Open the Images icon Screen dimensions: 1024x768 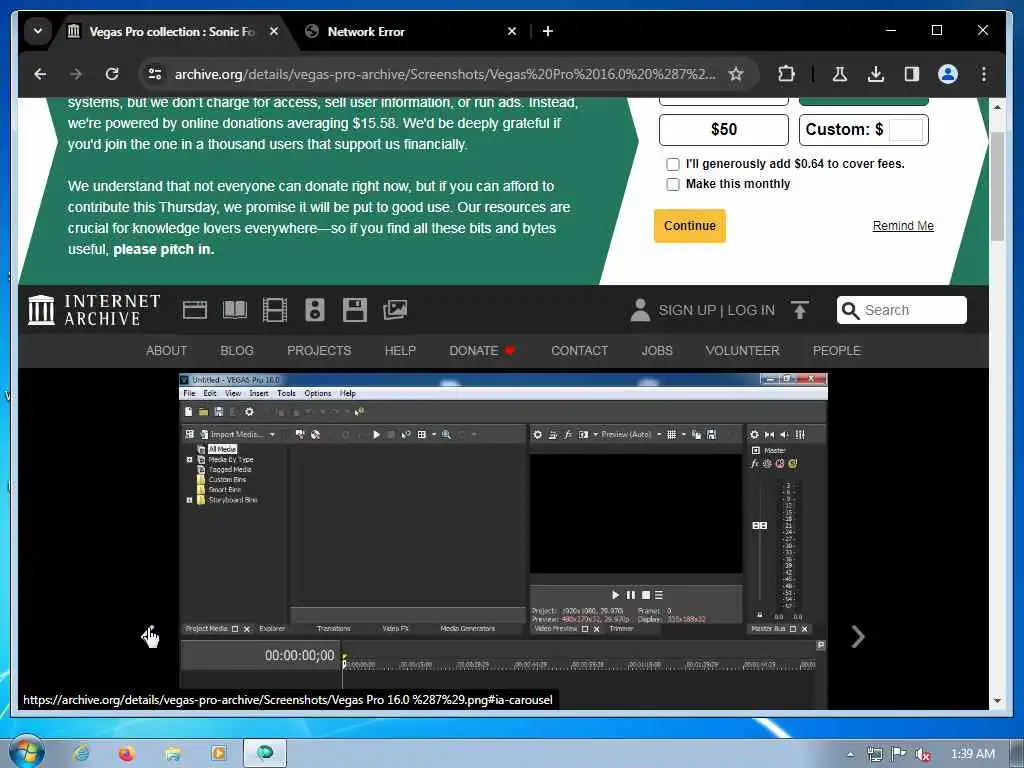(x=395, y=310)
